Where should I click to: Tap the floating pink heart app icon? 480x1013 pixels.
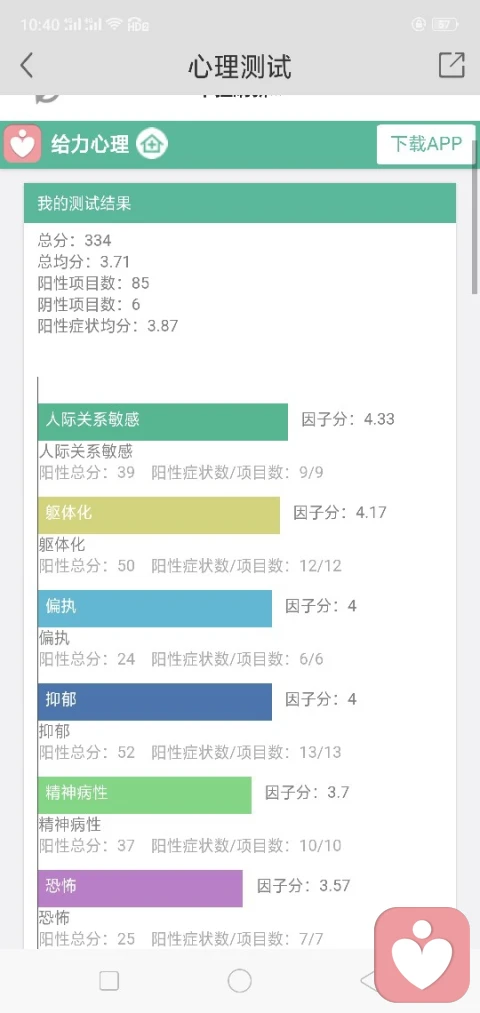click(423, 955)
